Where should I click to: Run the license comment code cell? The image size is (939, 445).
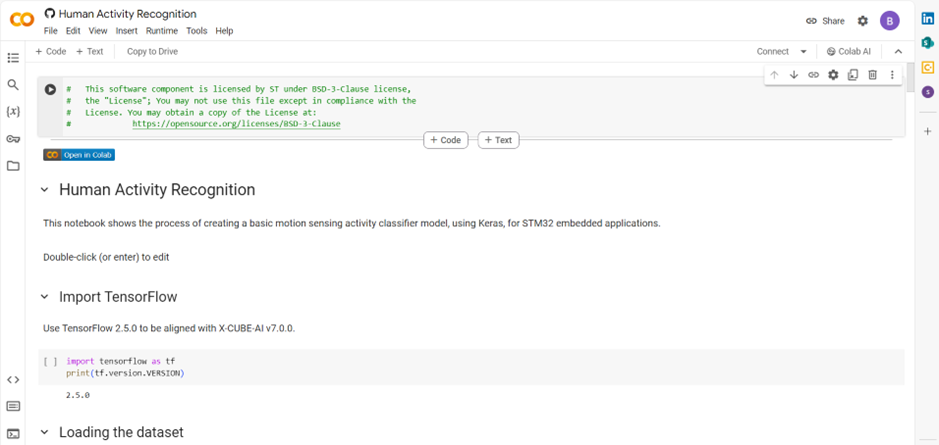click(50, 90)
